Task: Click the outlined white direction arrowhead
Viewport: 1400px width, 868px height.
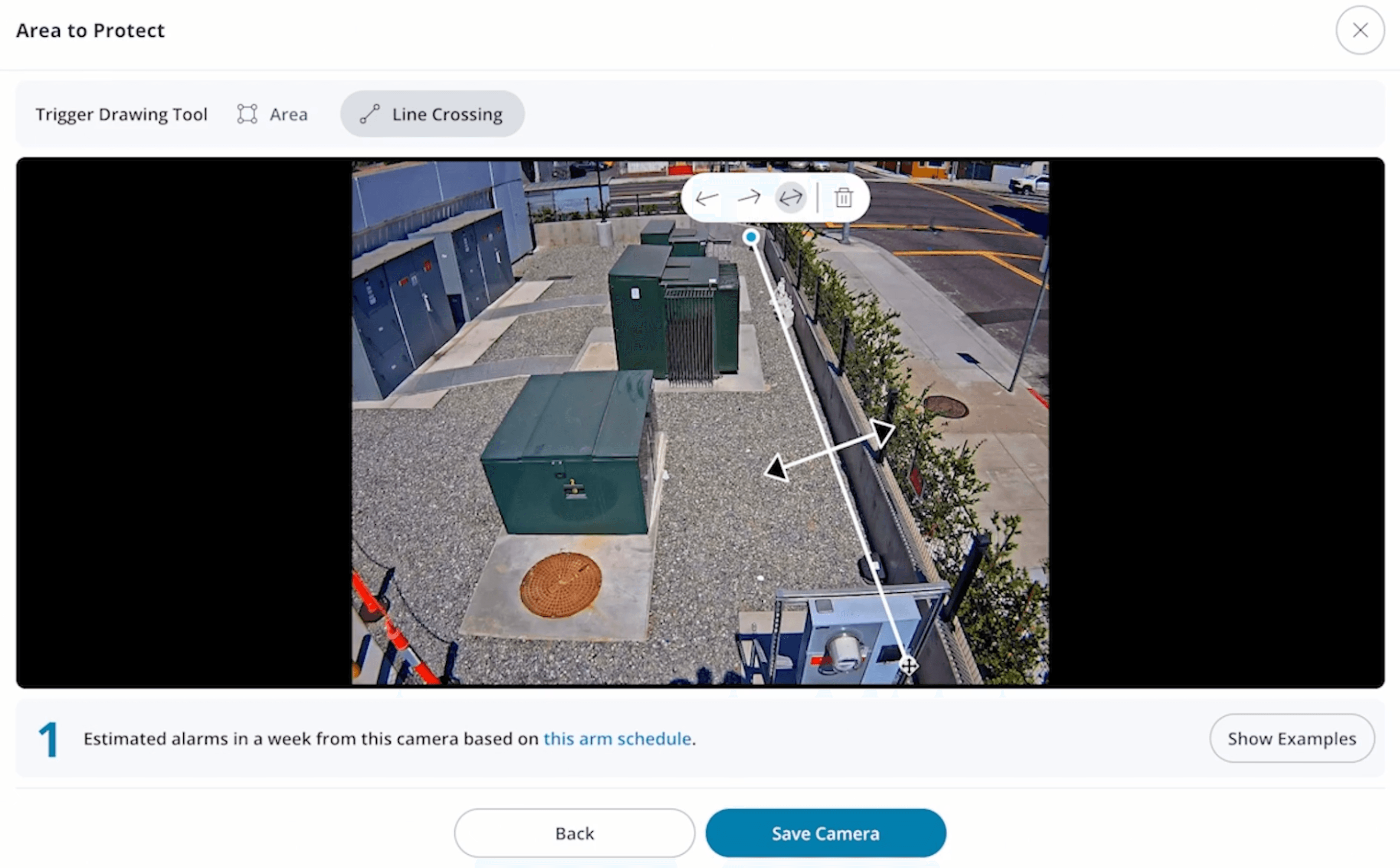Action: tap(883, 432)
